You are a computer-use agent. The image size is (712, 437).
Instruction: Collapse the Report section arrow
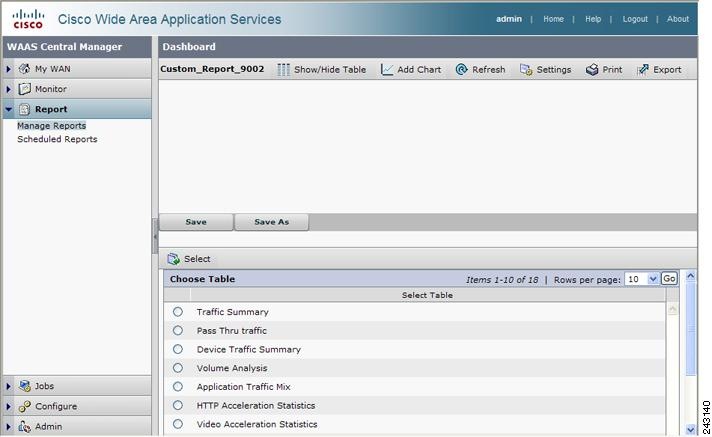click(8, 109)
